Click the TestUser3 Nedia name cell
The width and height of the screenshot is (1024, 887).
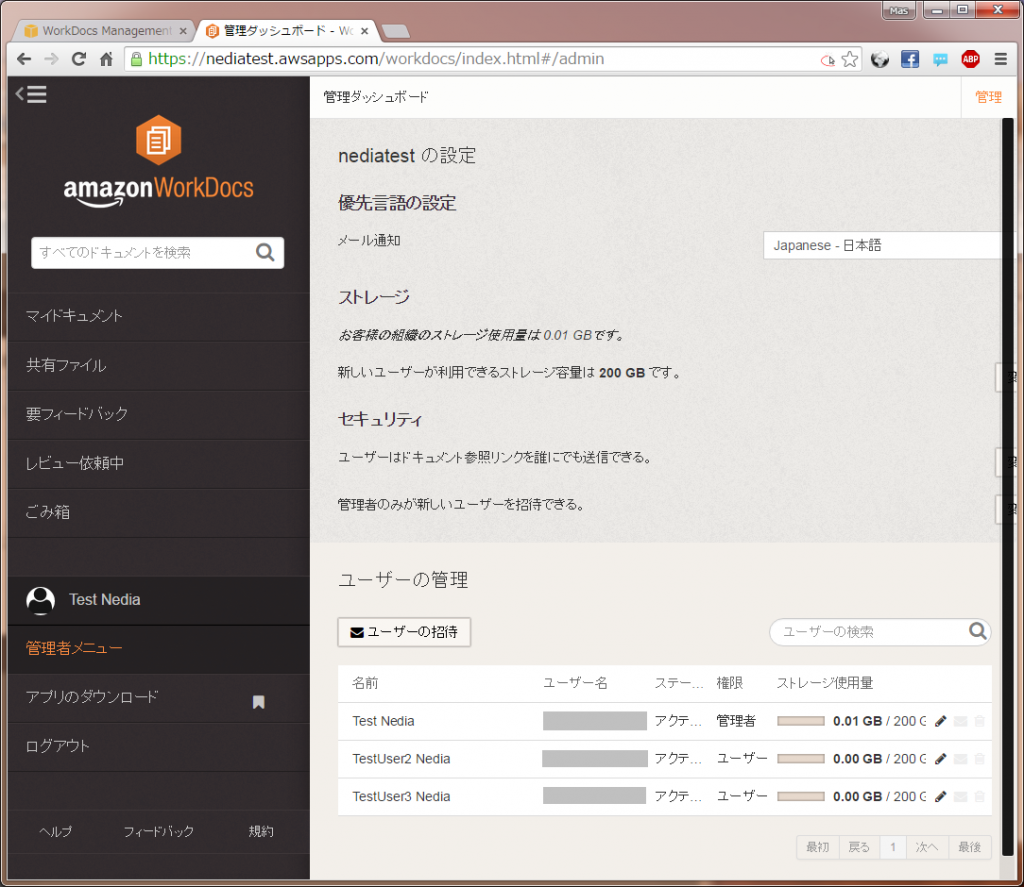point(401,797)
